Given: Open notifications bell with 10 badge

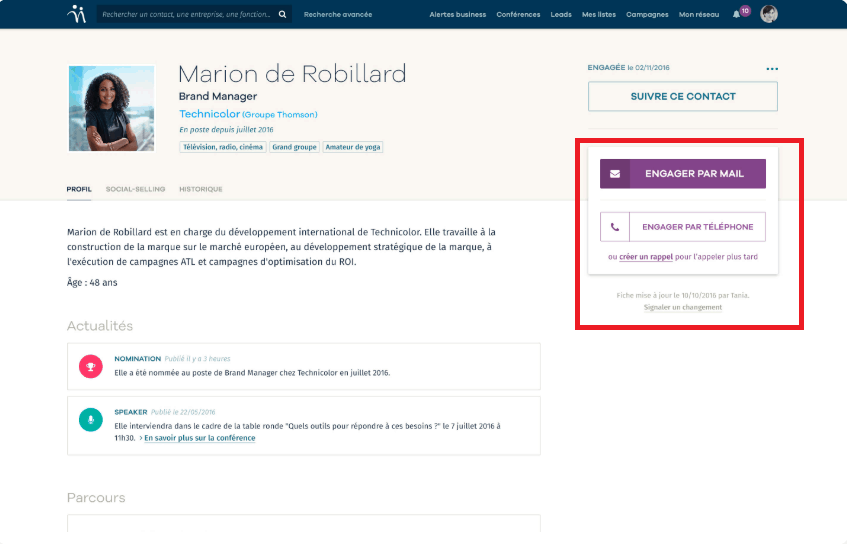Looking at the screenshot, I should [741, 13].
